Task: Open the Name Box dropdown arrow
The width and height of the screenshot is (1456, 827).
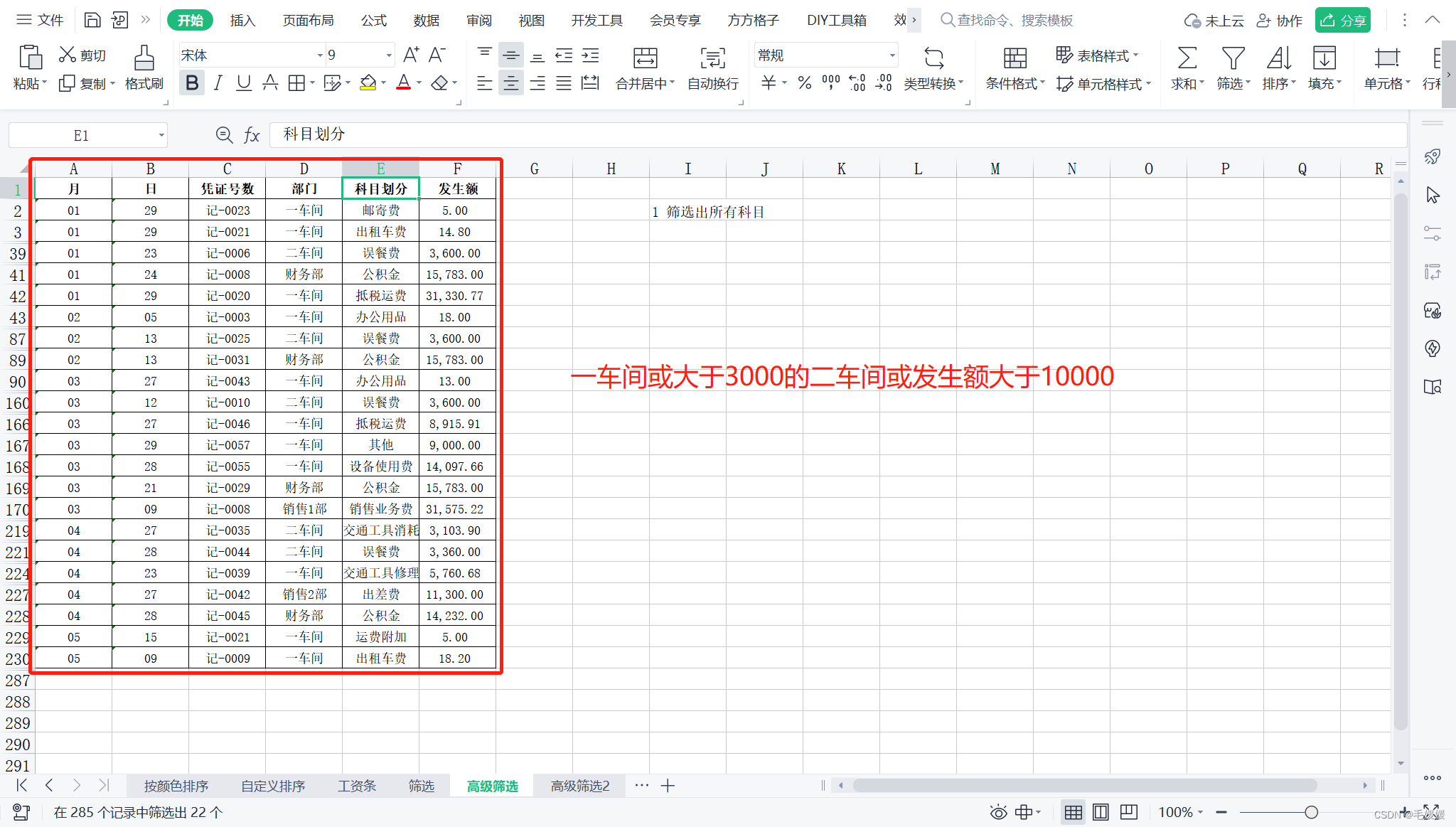Action: tap(161, 135)
